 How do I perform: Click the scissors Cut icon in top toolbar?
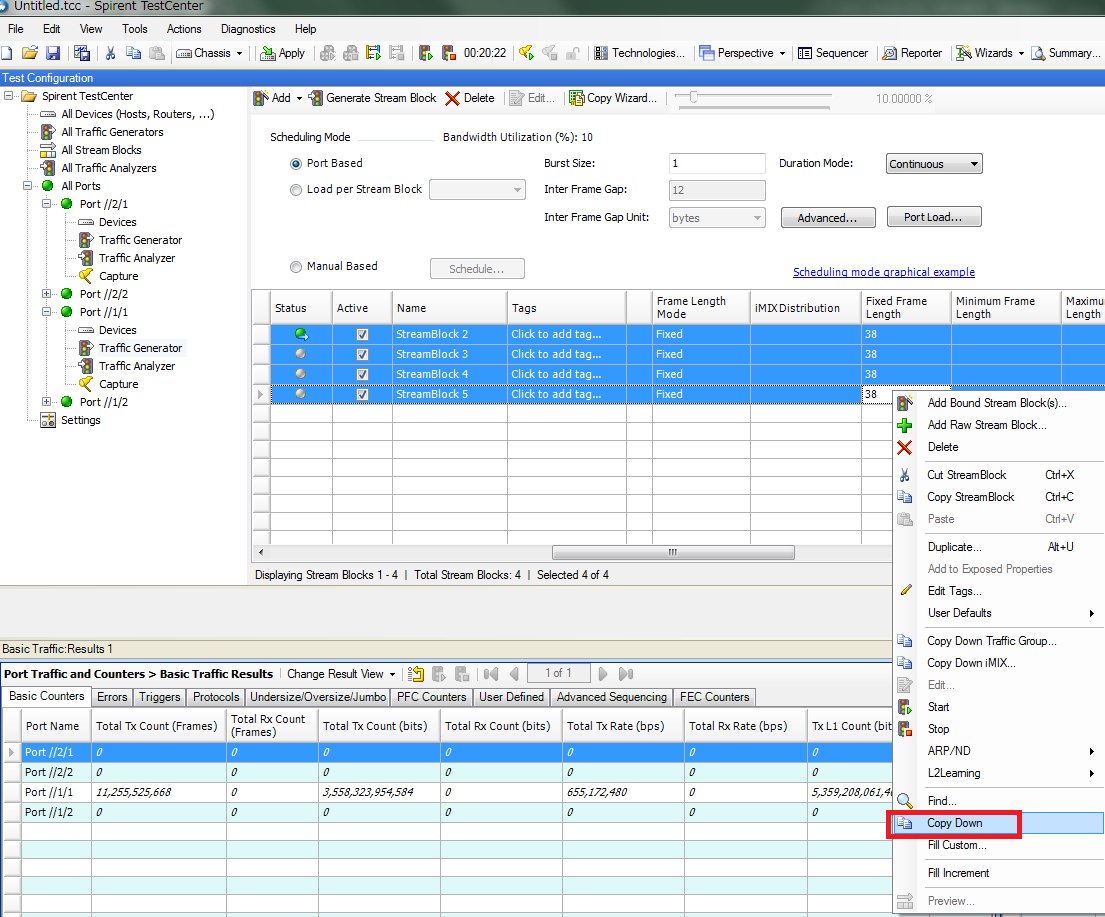(x=111, y=53)
